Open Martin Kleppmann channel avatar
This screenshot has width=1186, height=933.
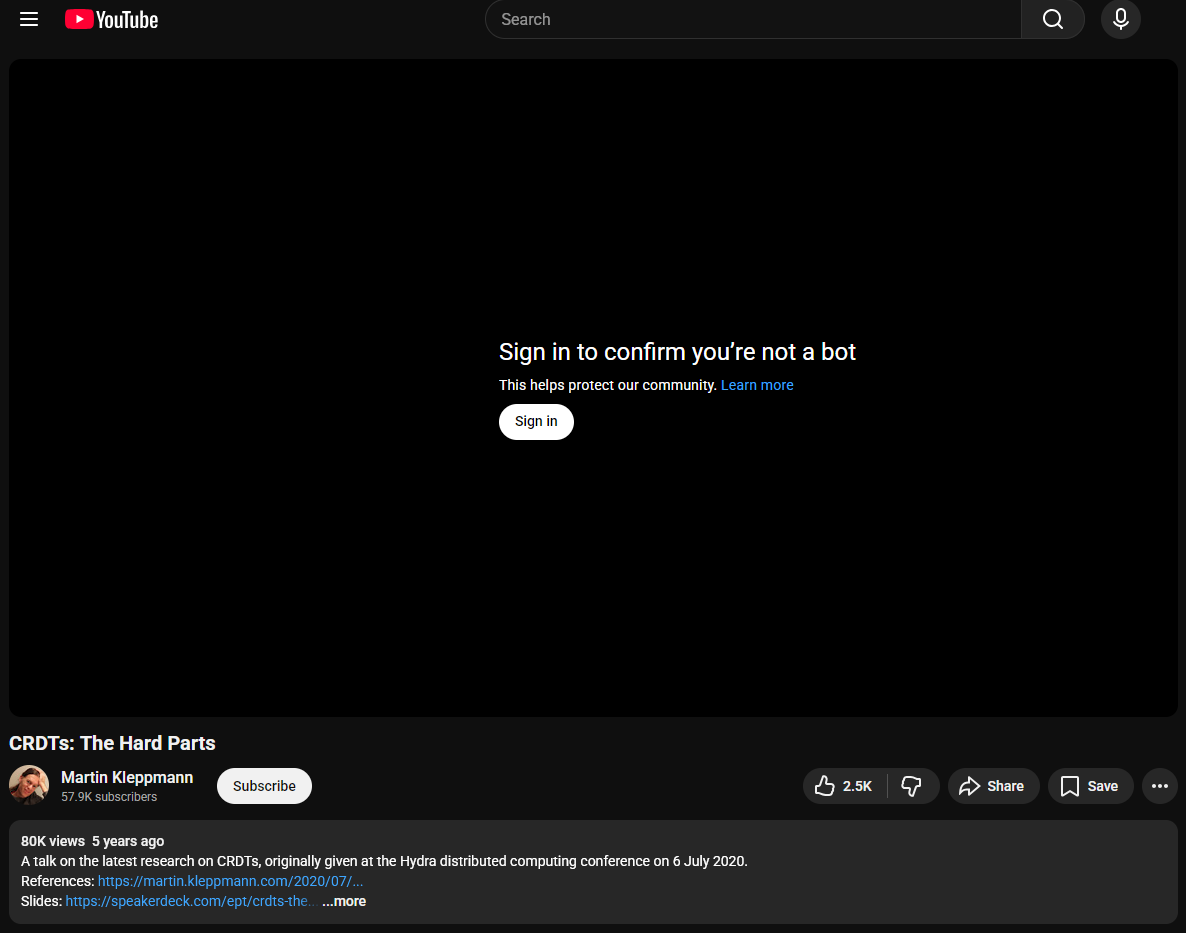point(29,786)
